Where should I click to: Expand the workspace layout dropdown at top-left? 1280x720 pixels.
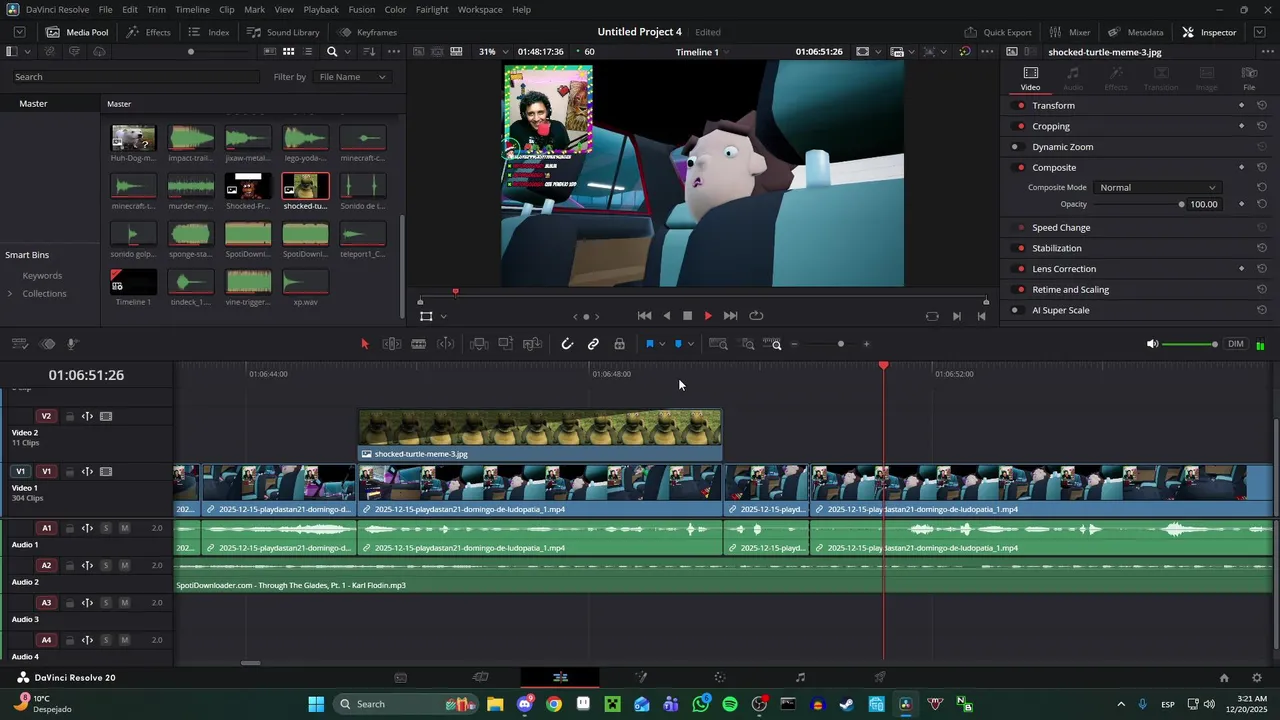click(x=19, y=32)
